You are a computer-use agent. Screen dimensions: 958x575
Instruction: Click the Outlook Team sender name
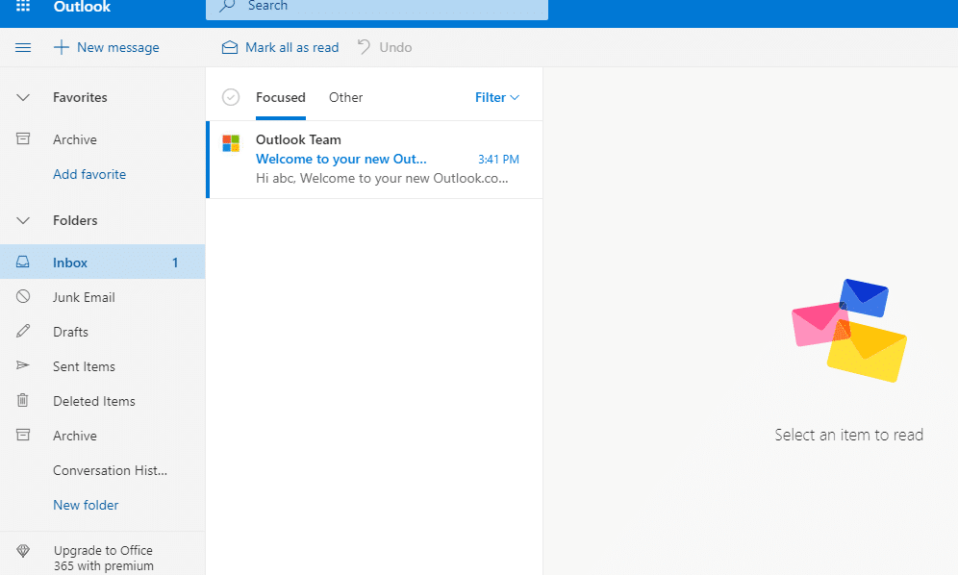pos(298,139)
